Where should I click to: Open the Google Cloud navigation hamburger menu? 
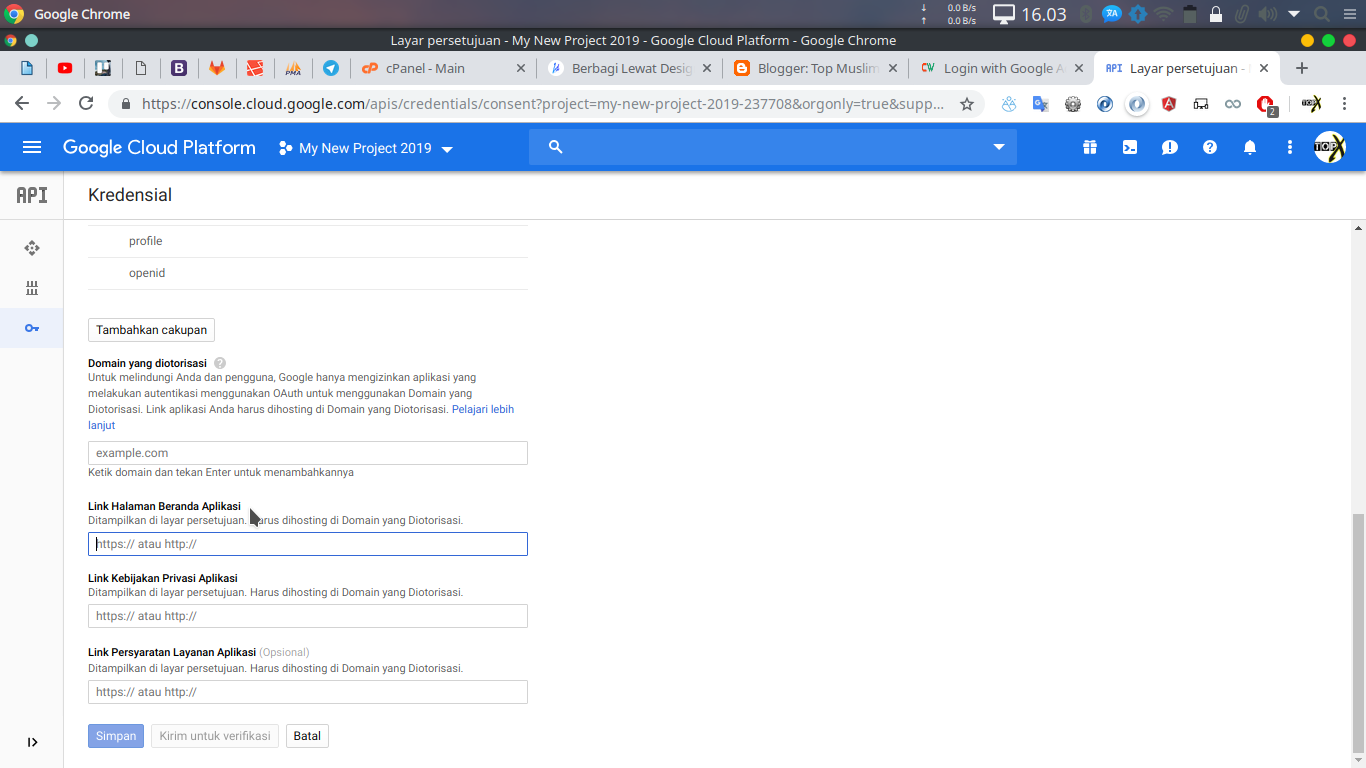click(x=32, y=147)
